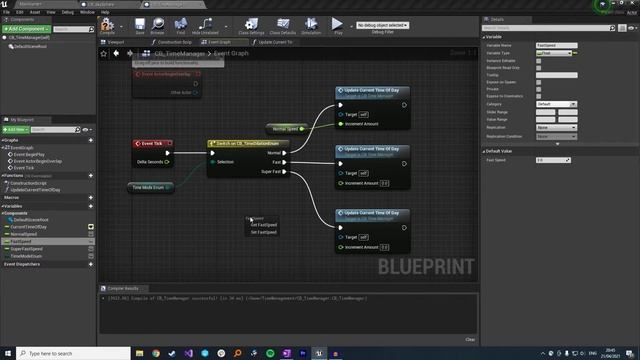Viewport: 640px width, 360px height.
Task: Click the Time Mode Enum variable node
Action: (150, 187)
